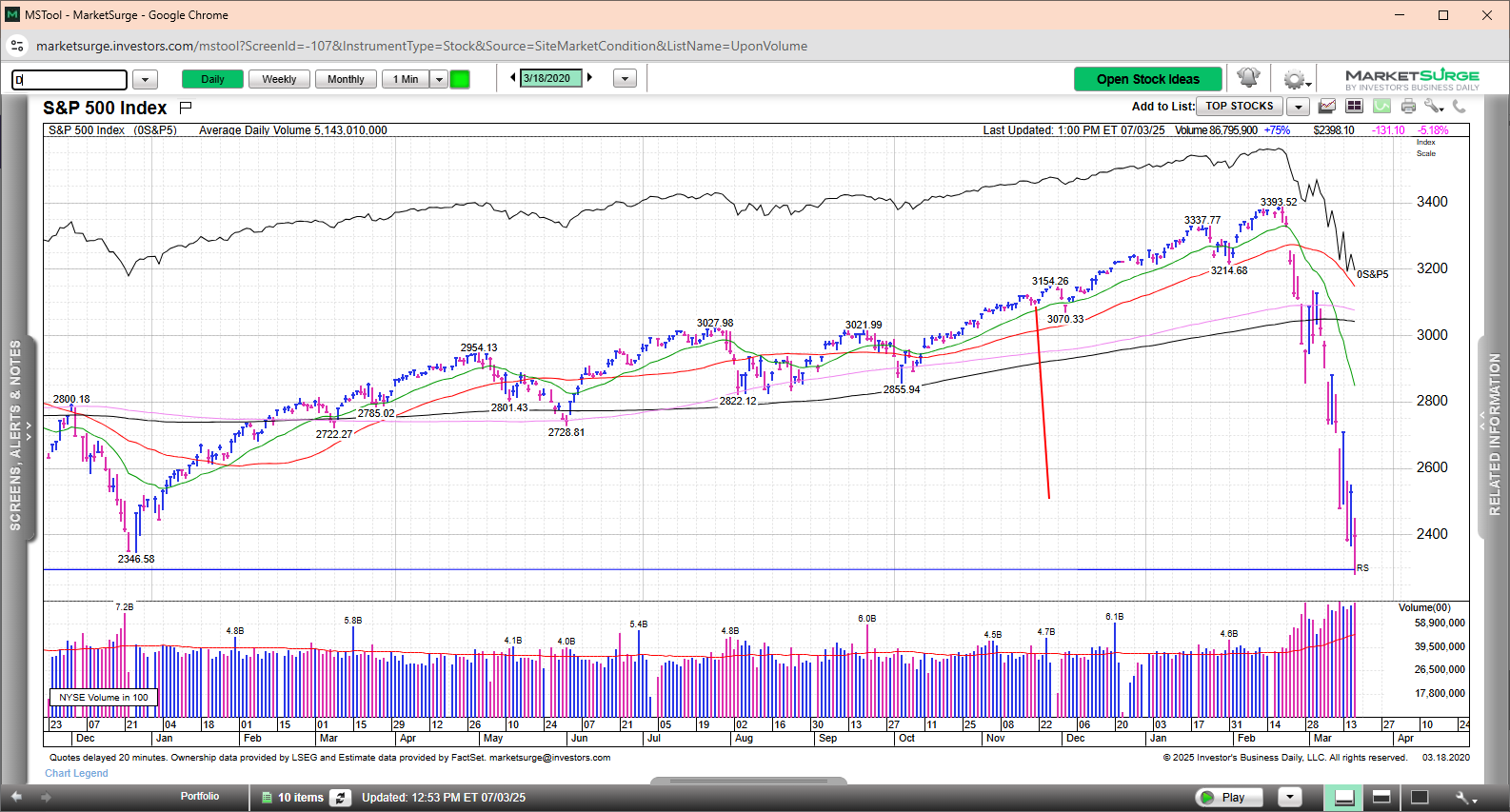
Task: Click the browser address bar URL
Action: (x=422, y=46)
